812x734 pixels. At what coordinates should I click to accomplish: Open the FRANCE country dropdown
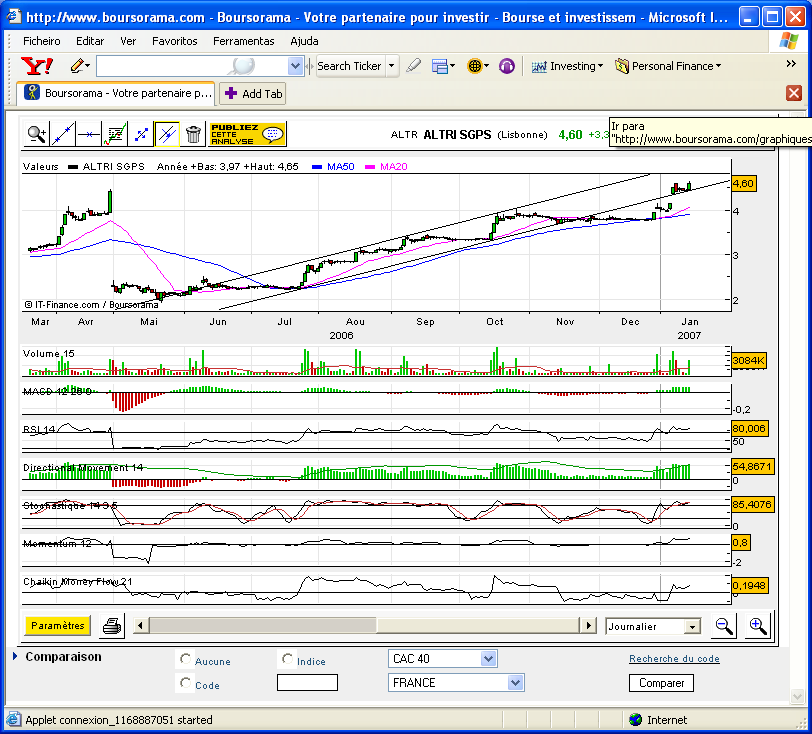tap(456, 683)
